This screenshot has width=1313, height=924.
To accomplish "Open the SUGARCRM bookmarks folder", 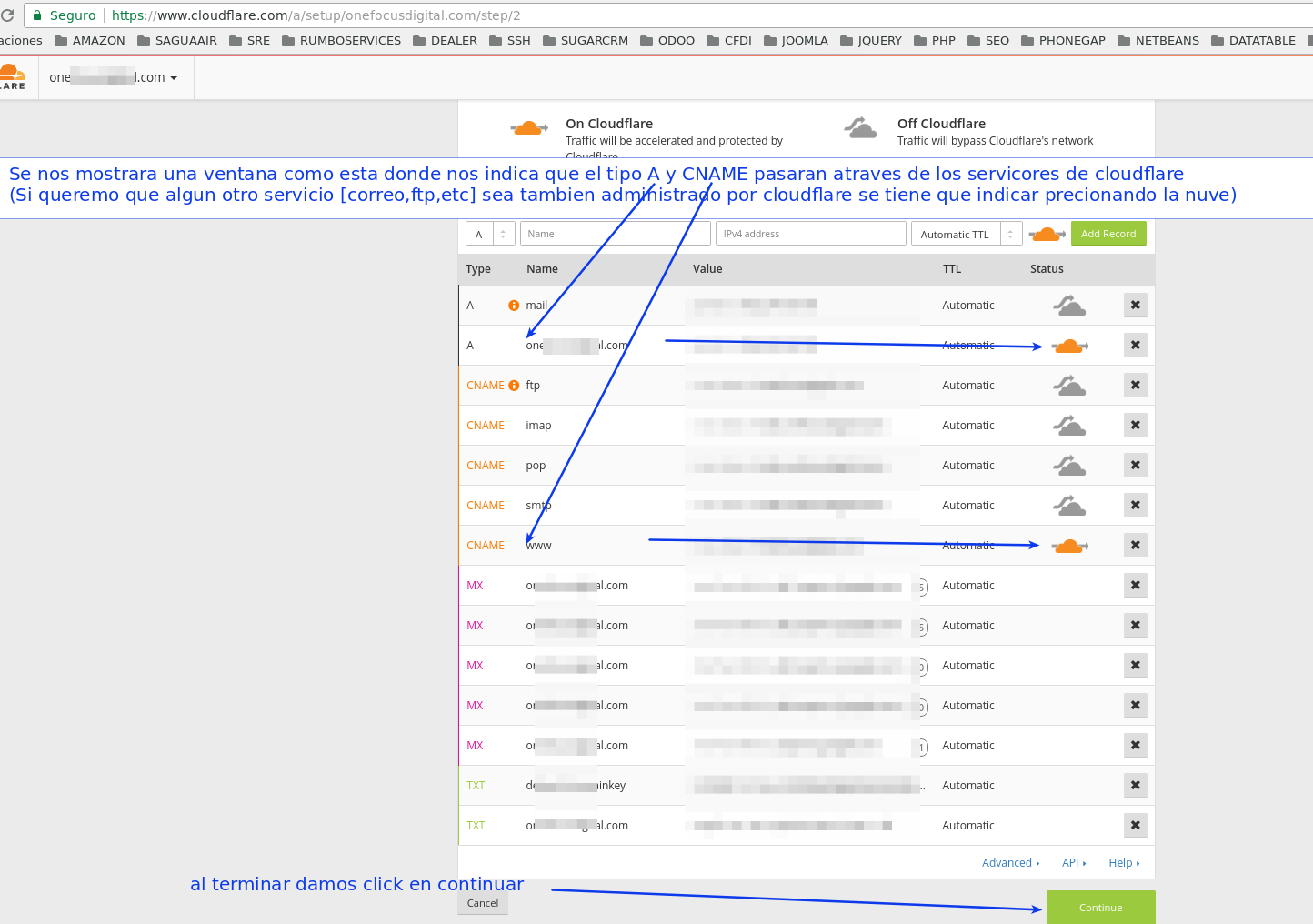I will tap(585, 41).
